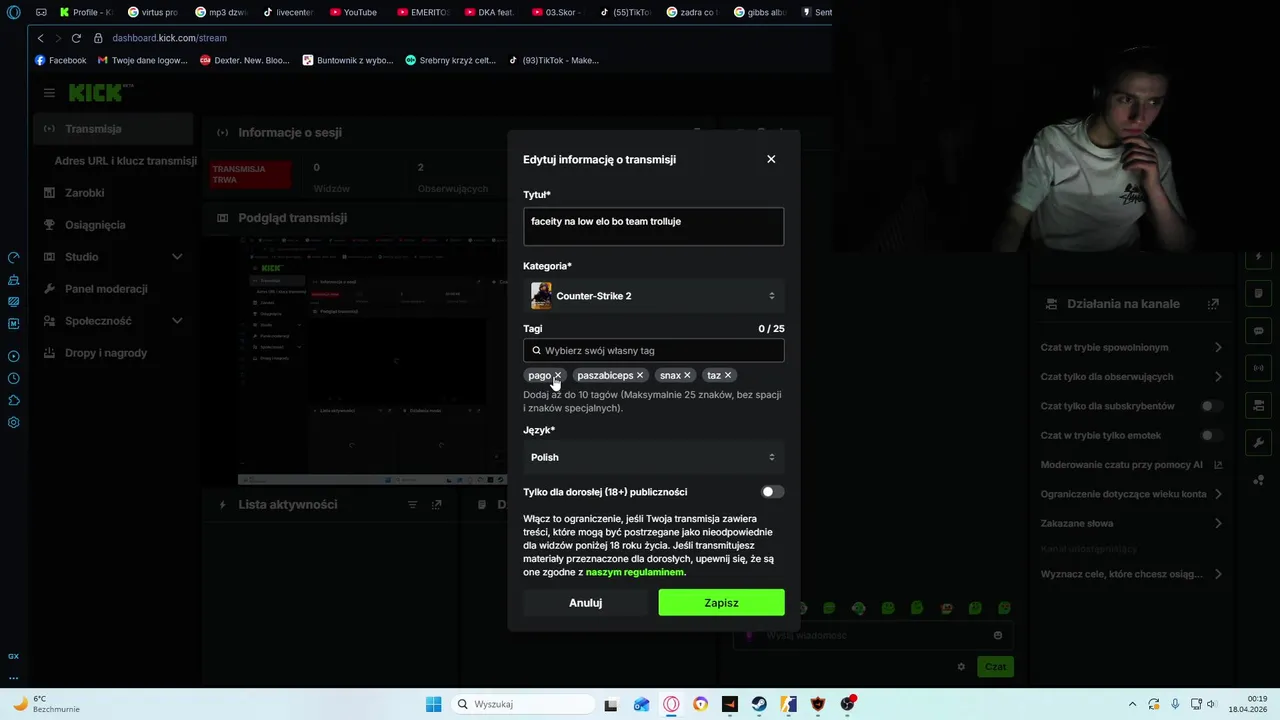The image size is (1280, 720).
Task: Select Transmisja in the sidebar
Action: [x=112, y=129]
